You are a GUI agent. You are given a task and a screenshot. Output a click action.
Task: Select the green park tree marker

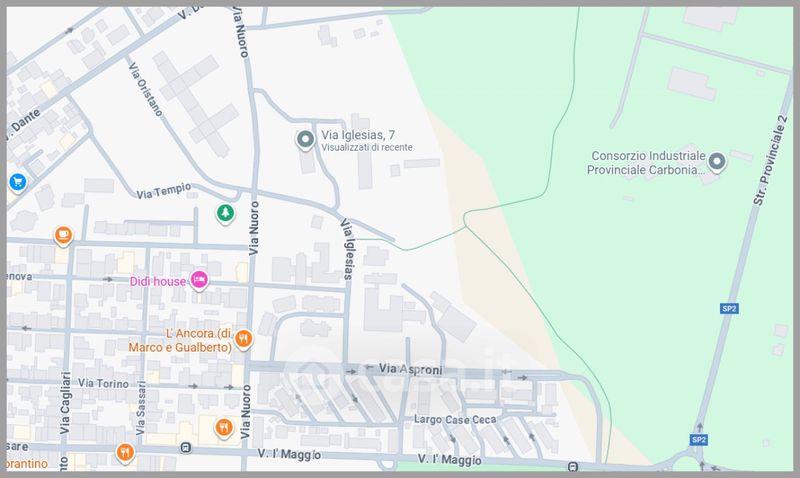point(226,212)
